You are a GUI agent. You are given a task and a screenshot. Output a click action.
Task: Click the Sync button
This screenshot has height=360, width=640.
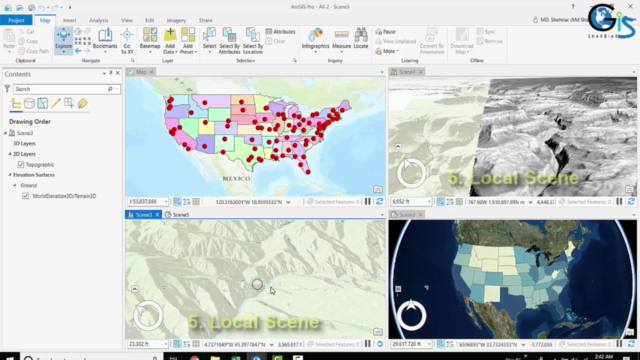[x=486, y=31]
